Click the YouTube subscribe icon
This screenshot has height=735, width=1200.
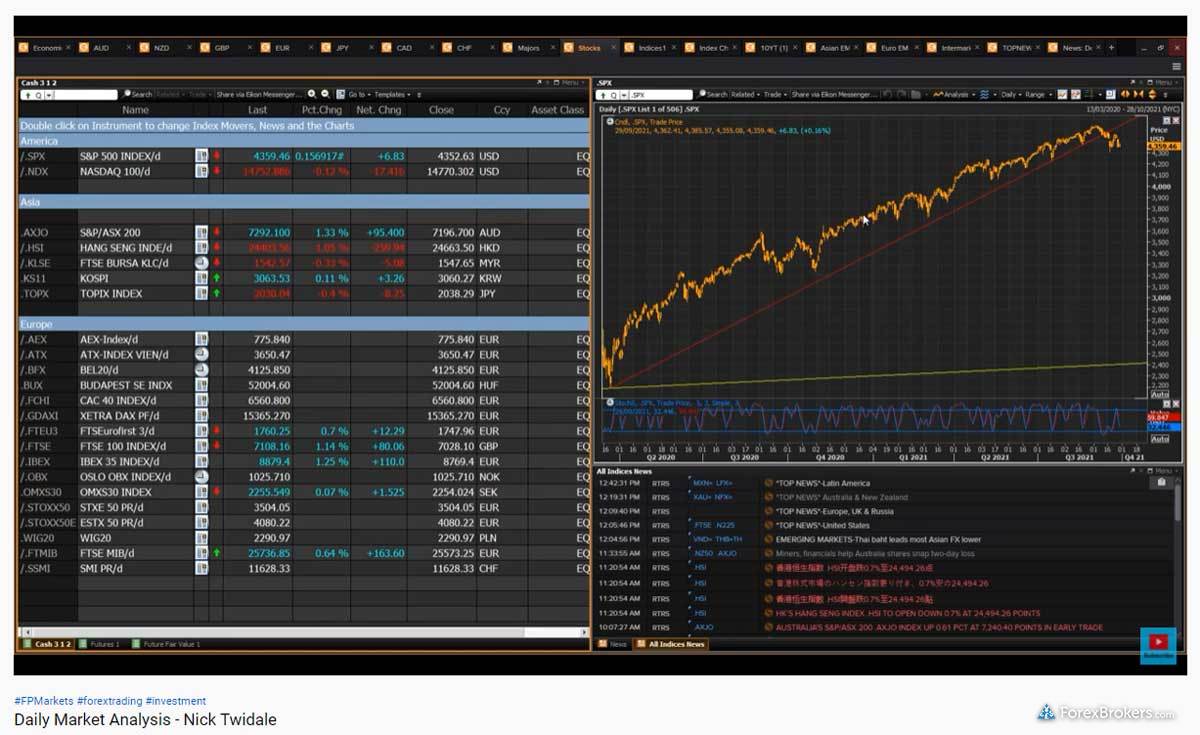click(1158, 643)
